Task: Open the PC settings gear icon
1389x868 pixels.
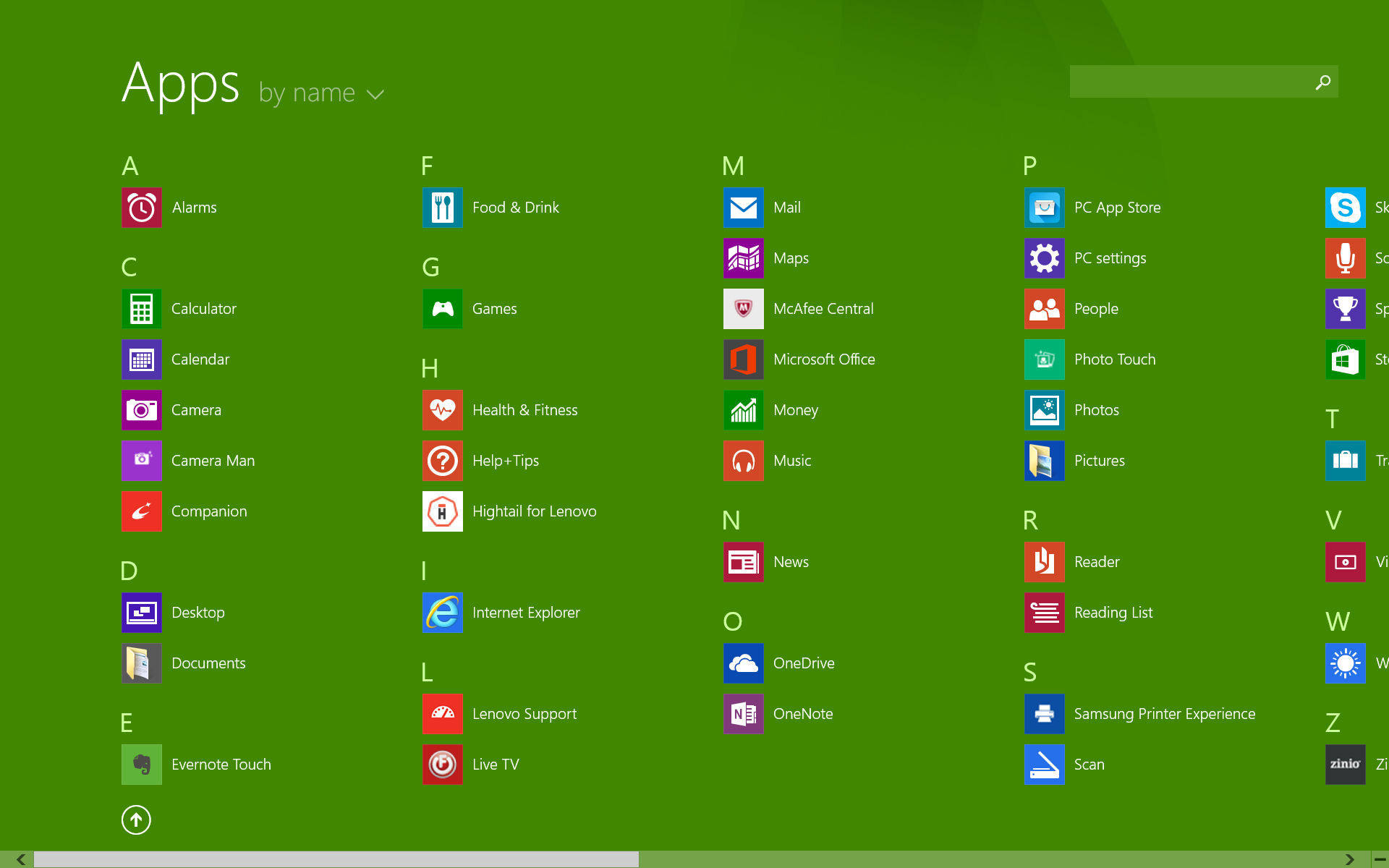Action: point(1044,258)
